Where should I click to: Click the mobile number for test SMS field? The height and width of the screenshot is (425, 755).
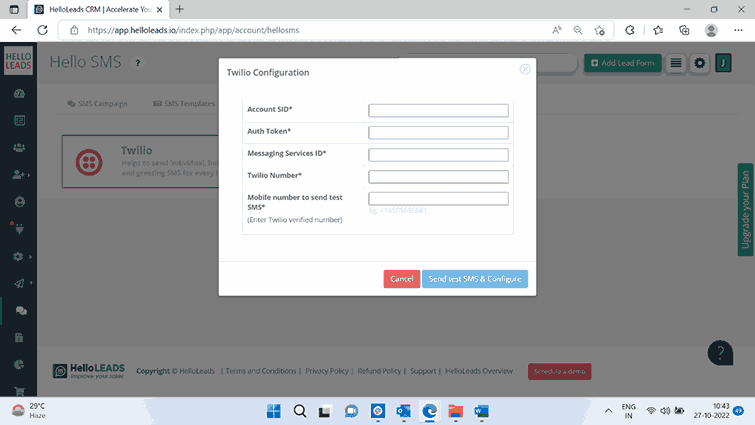pos(438,199)
